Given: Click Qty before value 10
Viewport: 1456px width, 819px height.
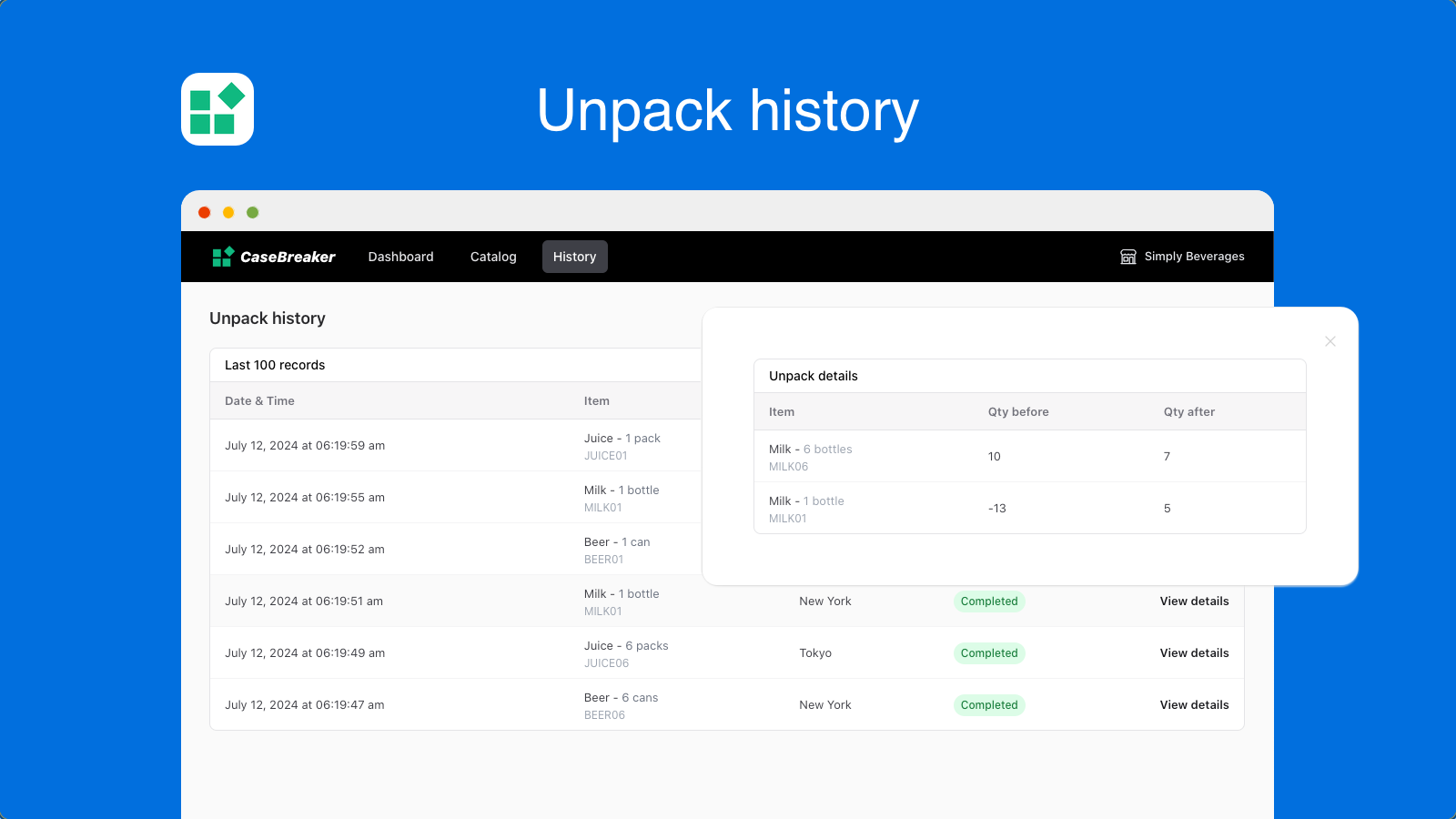Looking at the screenshot, I should tap(995, 457).
